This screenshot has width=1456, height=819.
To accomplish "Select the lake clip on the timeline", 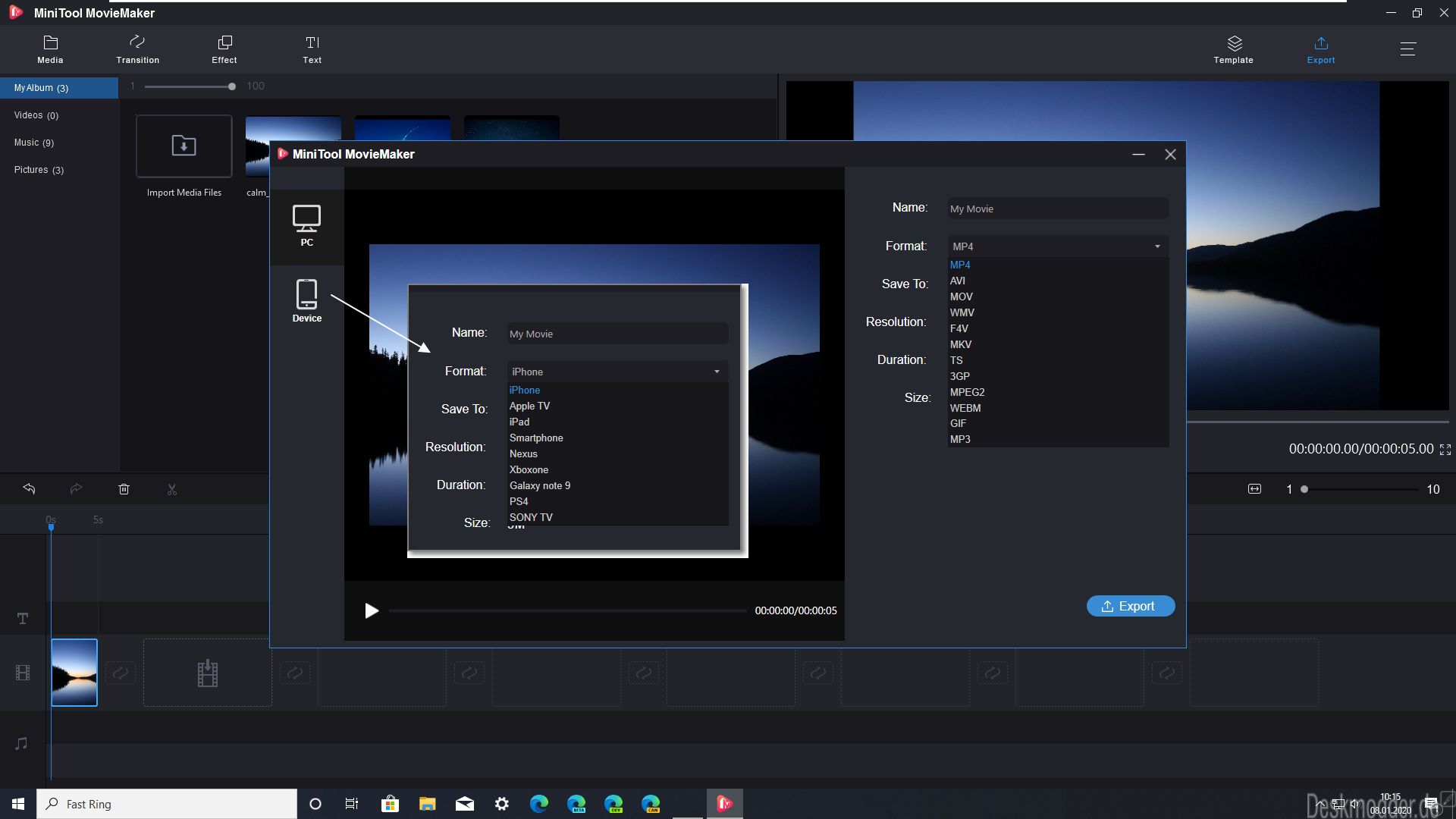I will coord(74,673).
